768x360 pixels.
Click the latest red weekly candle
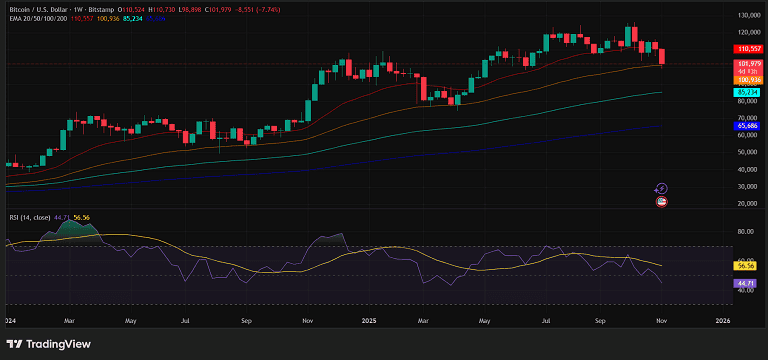[x=662, y=56]
